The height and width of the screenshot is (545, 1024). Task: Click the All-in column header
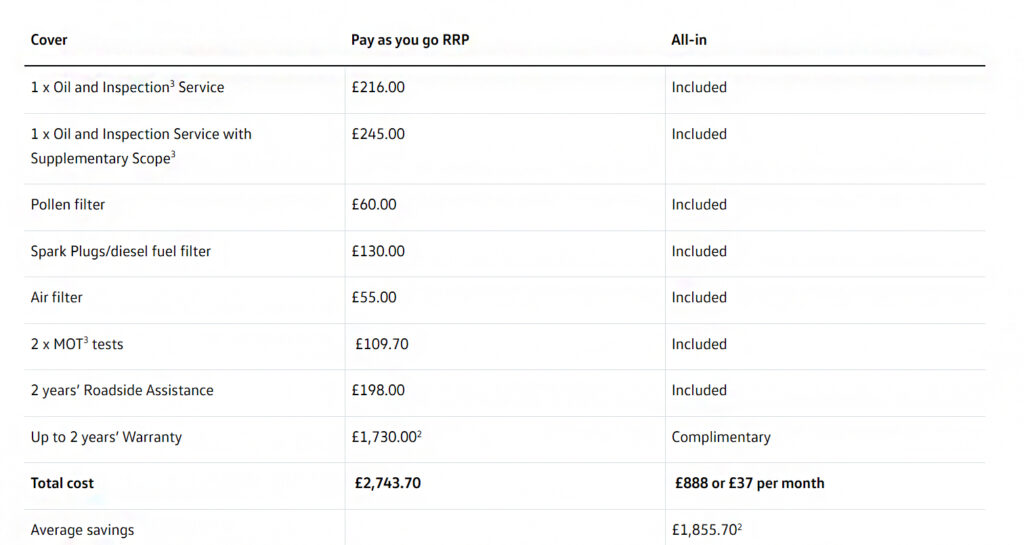coord(689,40)
